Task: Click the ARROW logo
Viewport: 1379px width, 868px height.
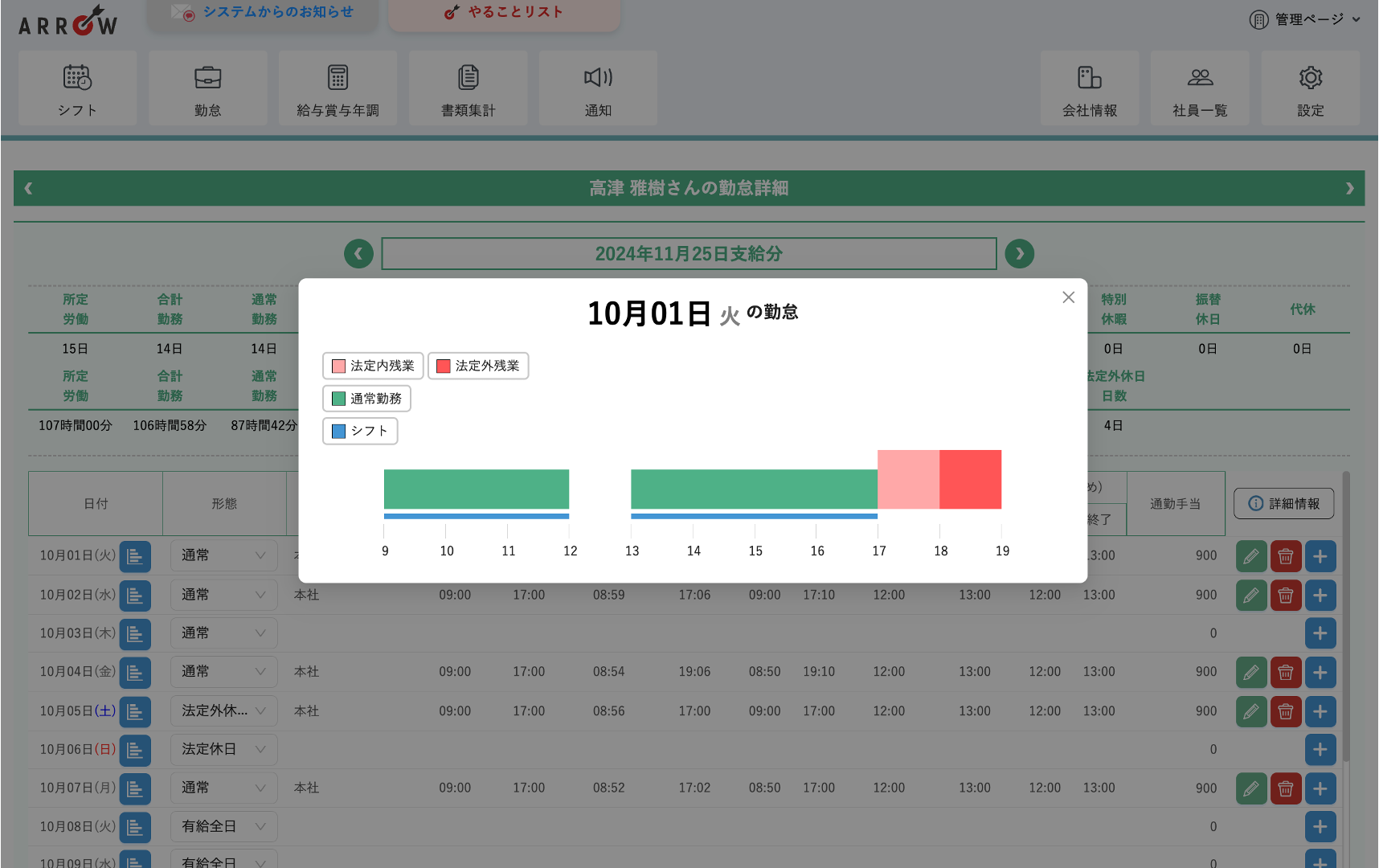Action: pyautogui.click(x=68, y=21)
